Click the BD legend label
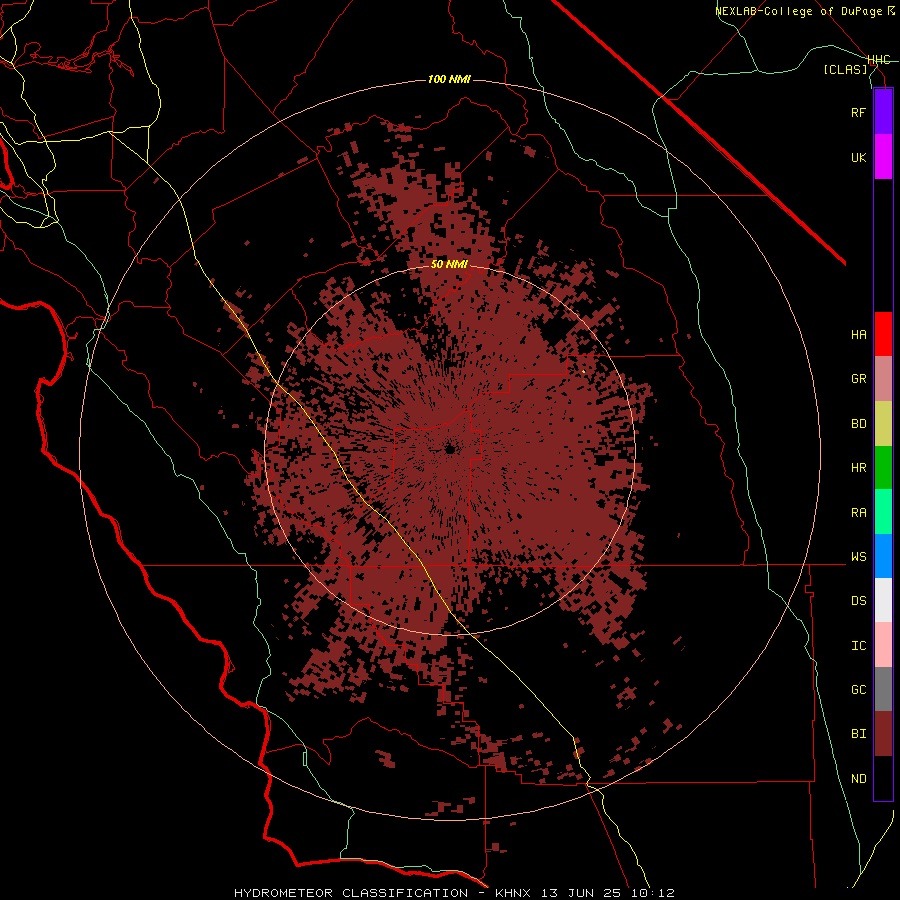This screenshot has width=900, height=900. point(859,424)
